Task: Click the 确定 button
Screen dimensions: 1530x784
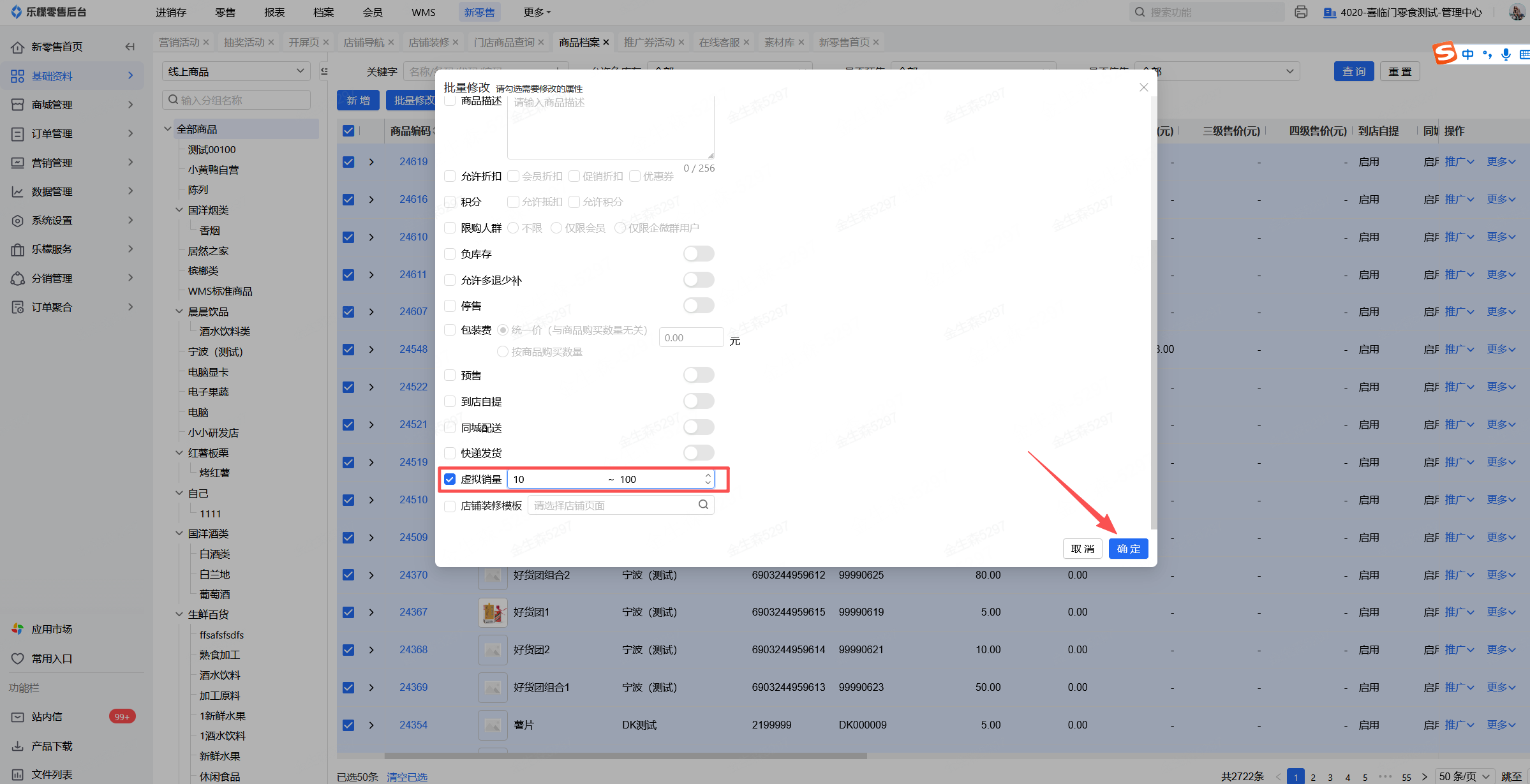Action: [x=1128, y=549]
